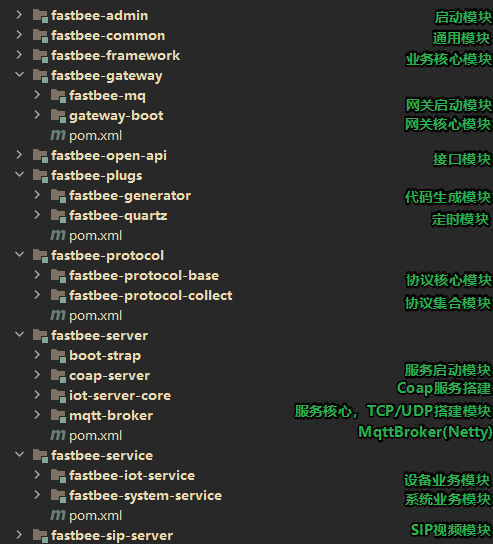The width and height of the screenshot is (493, 544).
Task: Collapse the fastbee-gateway module
Action: (x=19, y=75)
